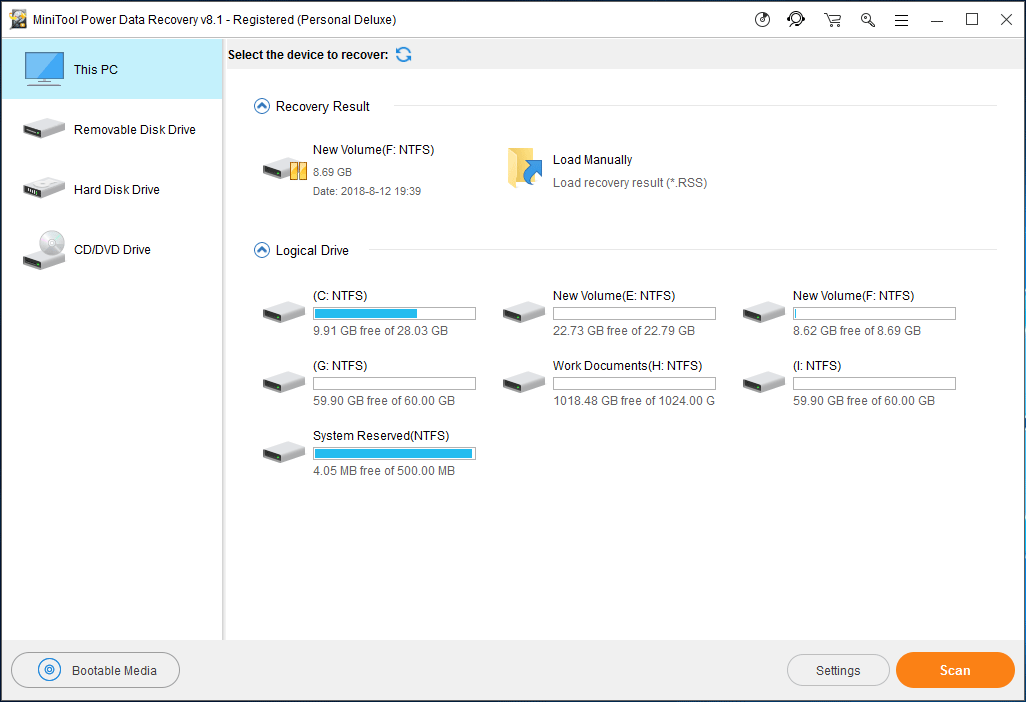Select saved New Volume(F: NTFS) recovery result icon
The image size is (1026, 702).
[x=285, y=169]
